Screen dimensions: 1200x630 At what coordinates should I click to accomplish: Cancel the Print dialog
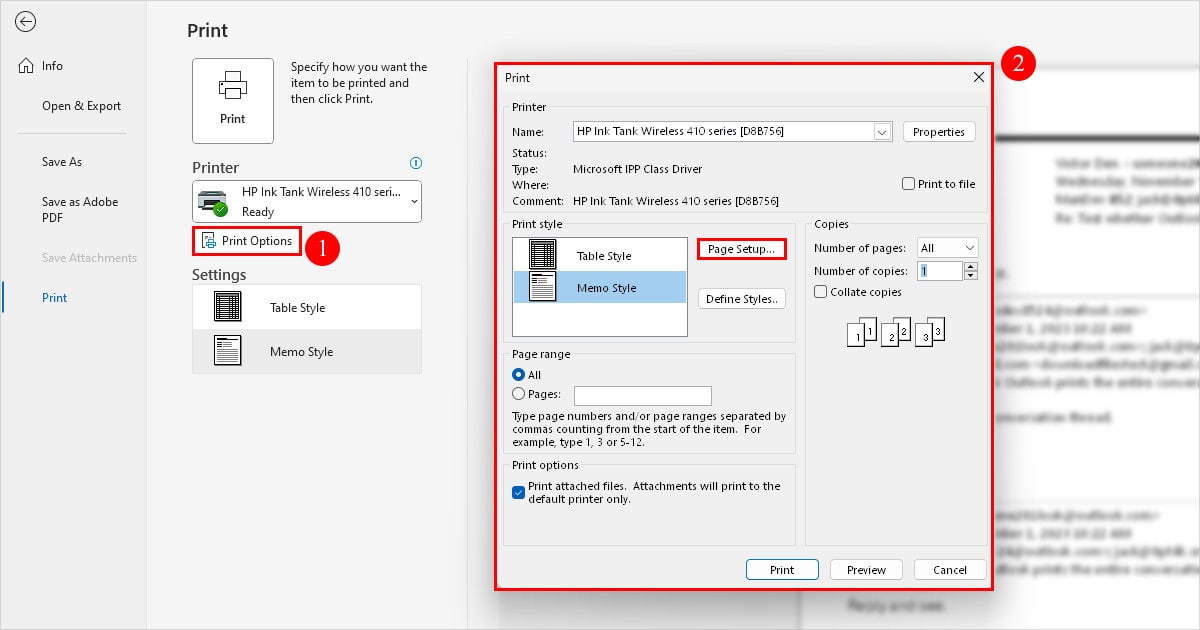pyautogui.click(x=950, y=570)
